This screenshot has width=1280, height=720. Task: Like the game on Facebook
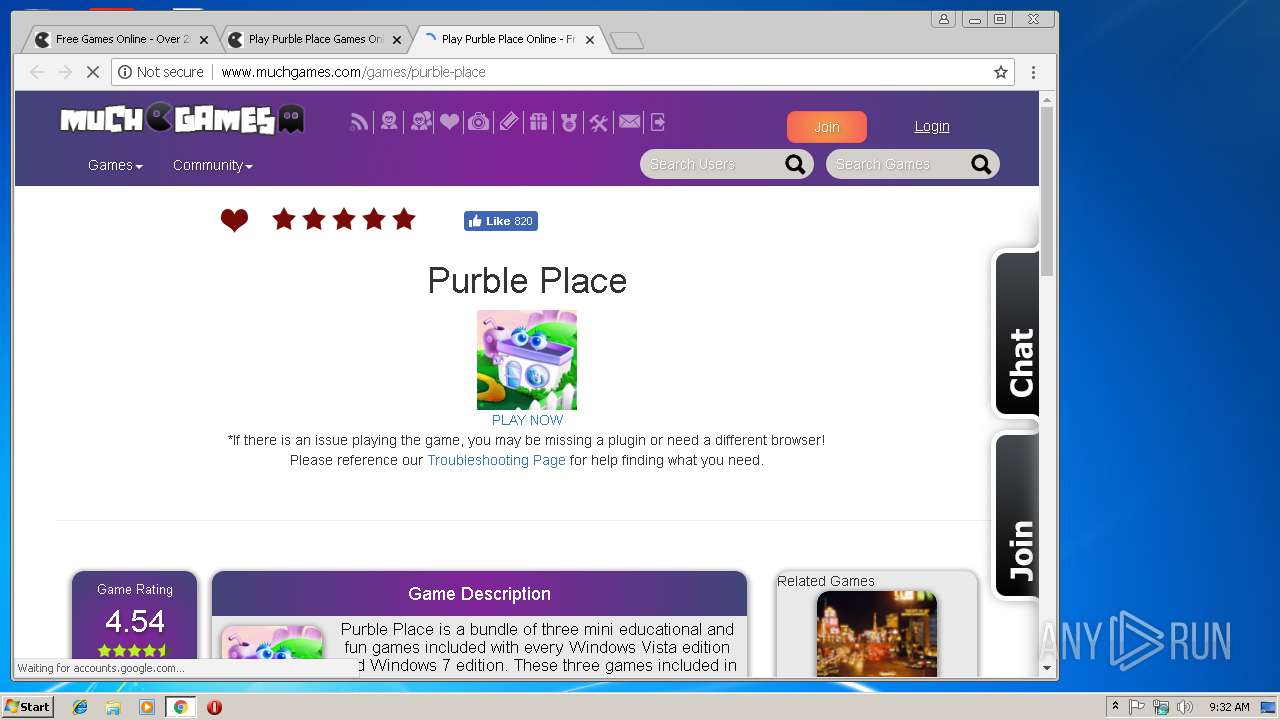click(x=500, y=221)
